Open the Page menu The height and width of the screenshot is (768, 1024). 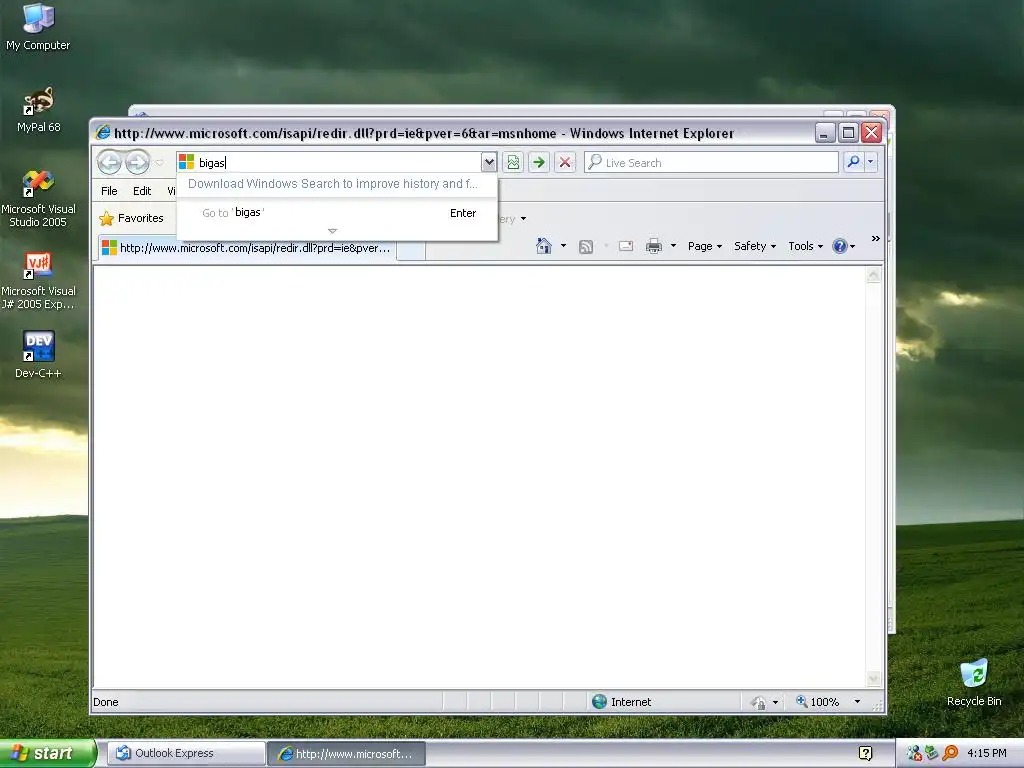(x=705, y=246)
